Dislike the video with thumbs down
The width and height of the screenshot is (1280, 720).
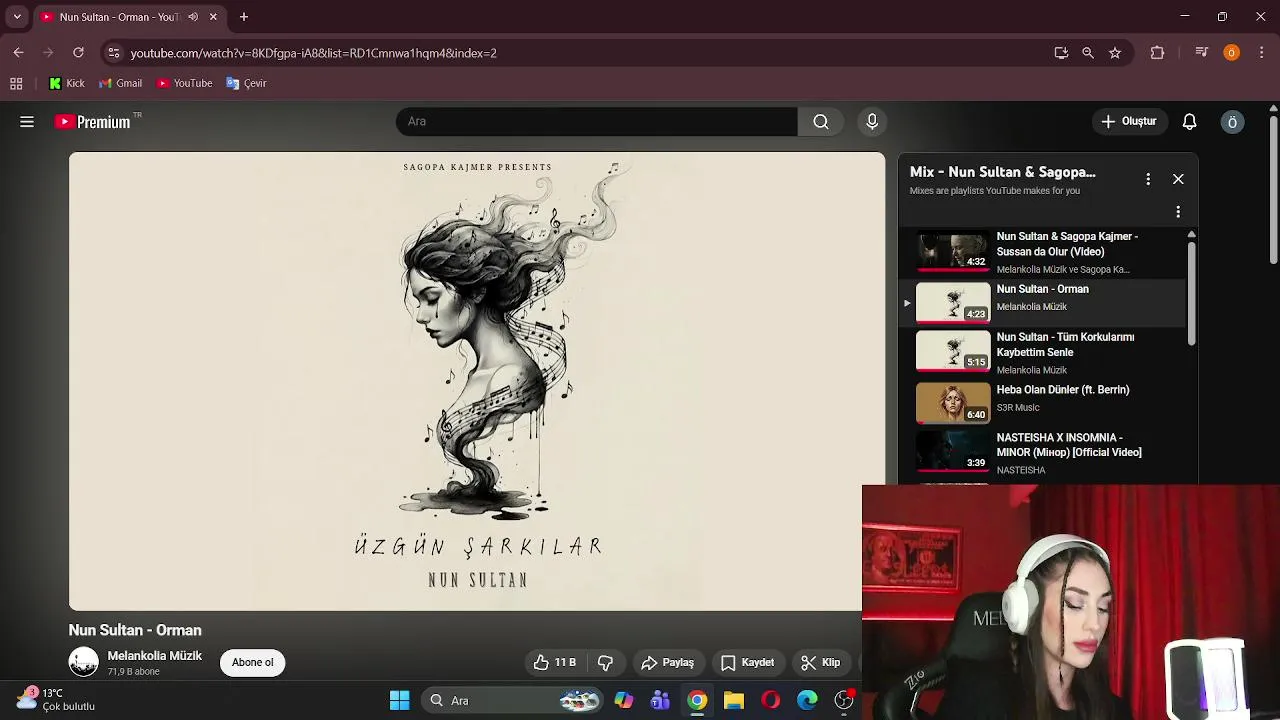pos(605,662)
